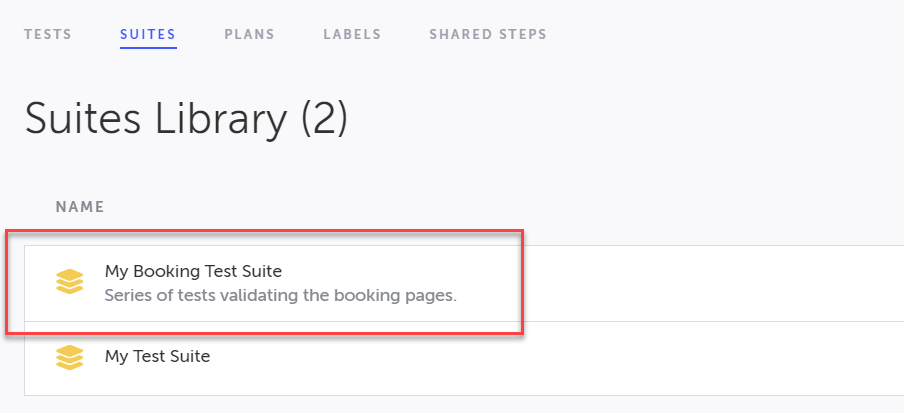Click the yellow stack icon for My Booking Test Suite
Screen dimensions: 904x413
click(x=69, y=282)
